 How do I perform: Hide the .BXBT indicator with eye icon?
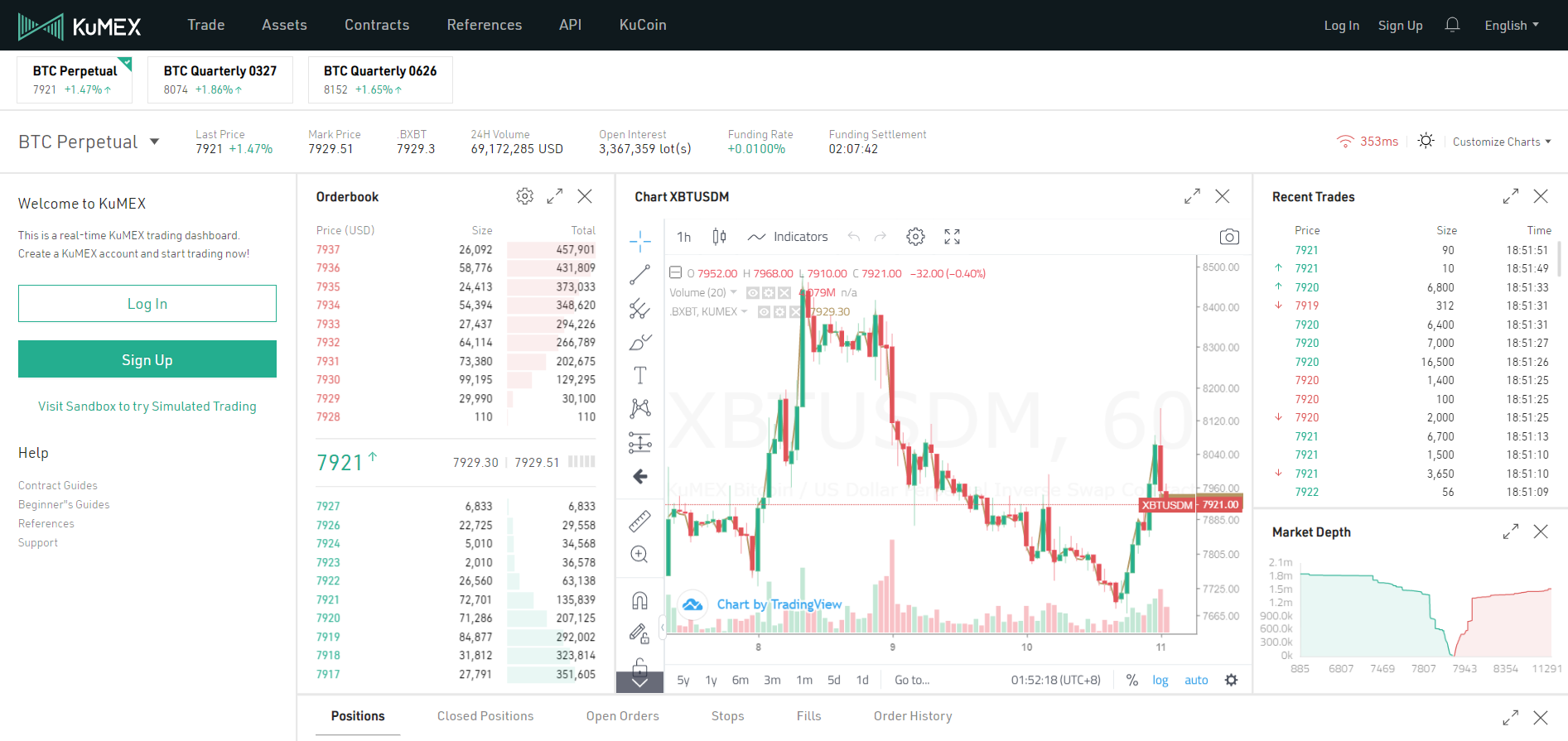765,311
